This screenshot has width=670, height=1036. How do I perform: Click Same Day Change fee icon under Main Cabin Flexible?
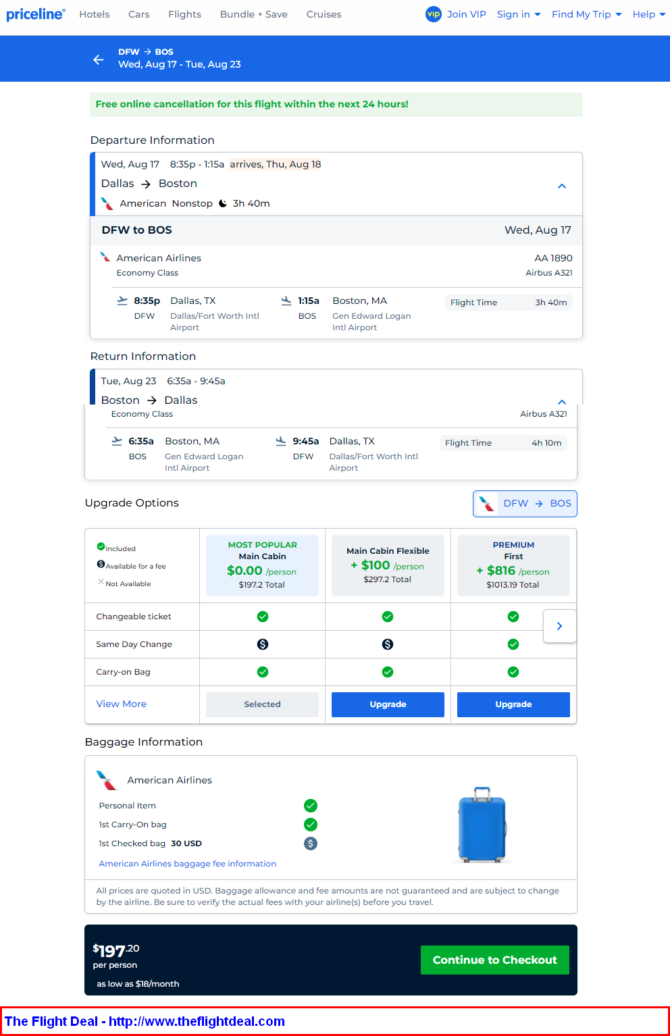pos(388,644)
